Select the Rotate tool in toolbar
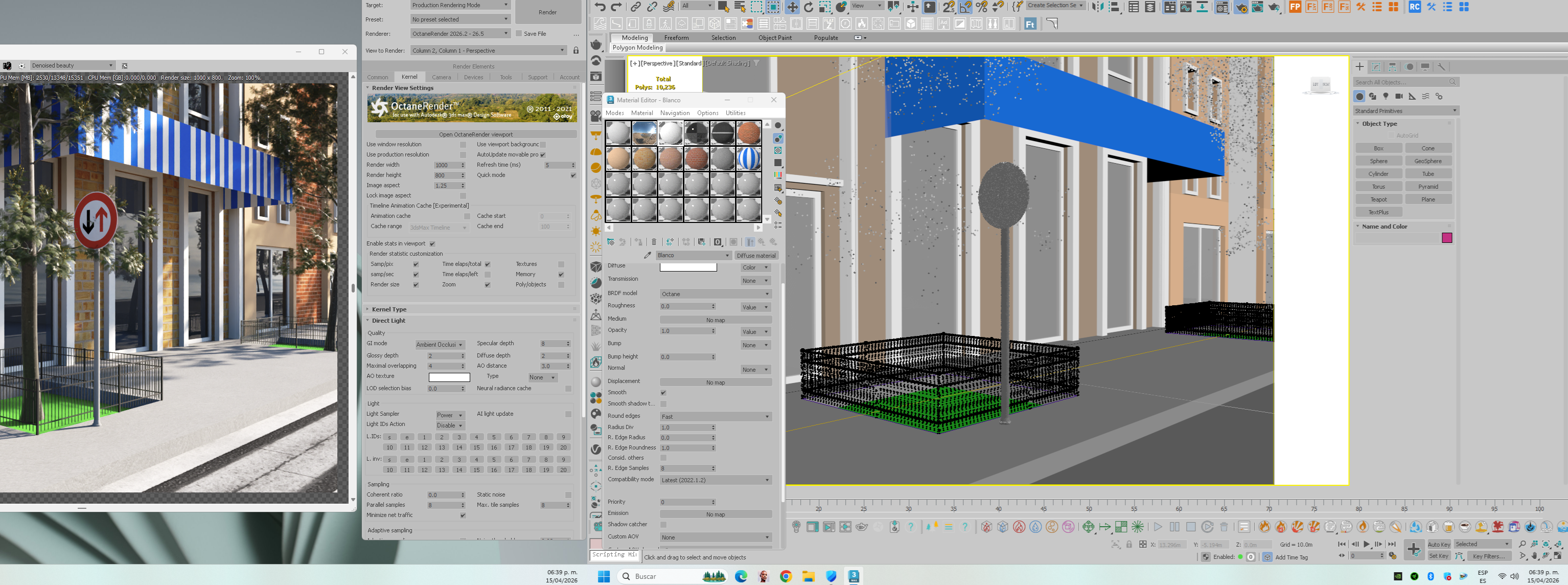 coord(809,7)
